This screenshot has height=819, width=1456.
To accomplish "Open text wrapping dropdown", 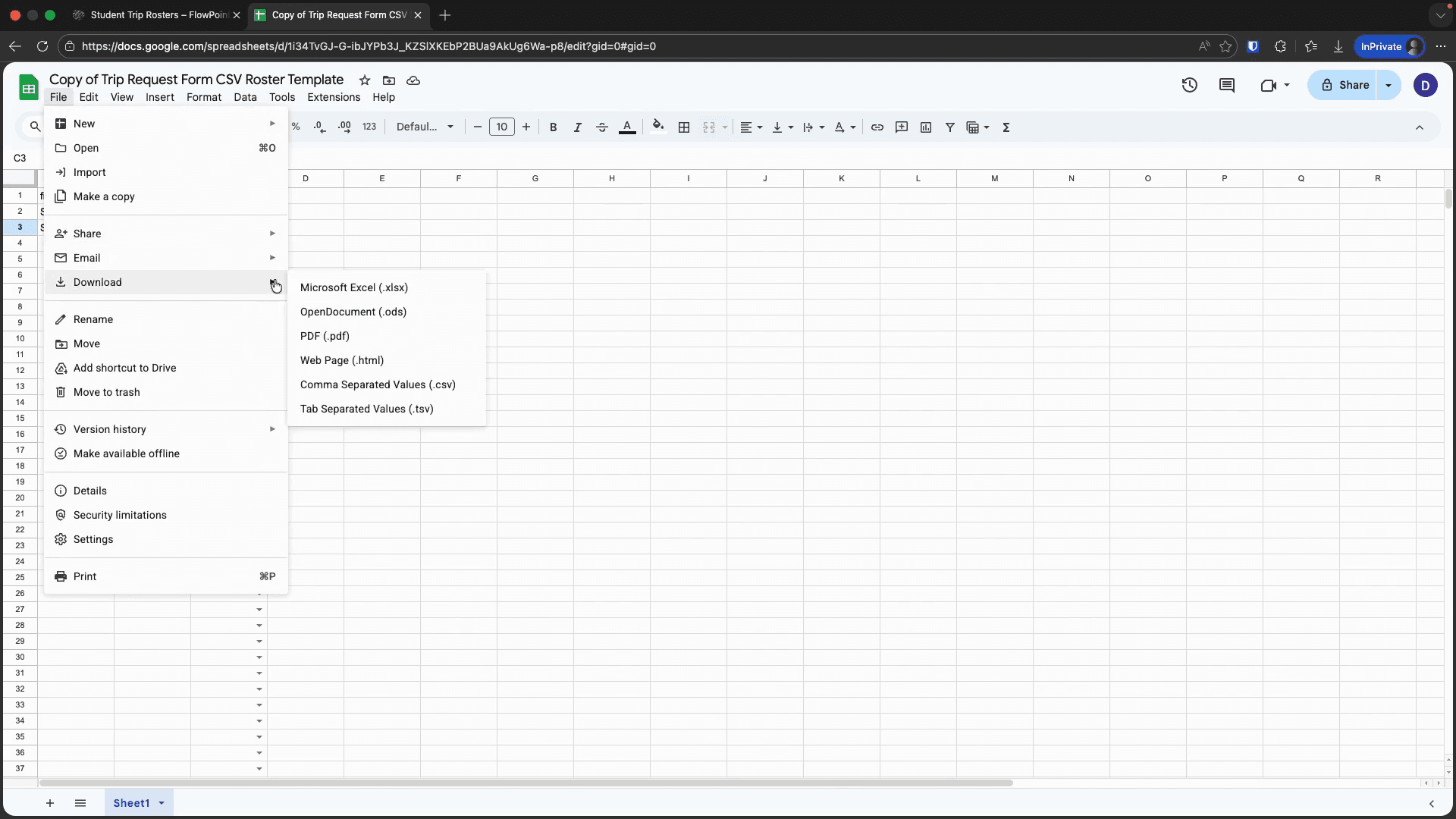I will [x=813, y=127].
